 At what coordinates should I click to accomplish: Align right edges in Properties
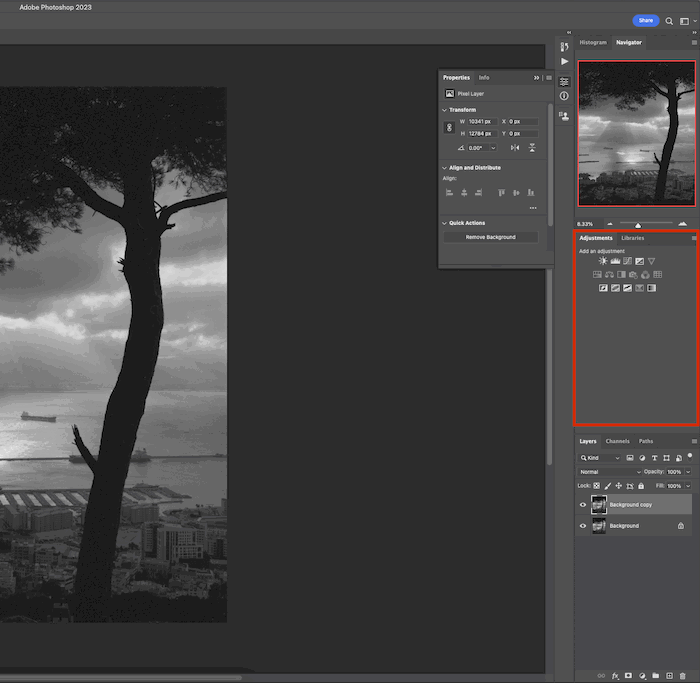coord(478,192)
